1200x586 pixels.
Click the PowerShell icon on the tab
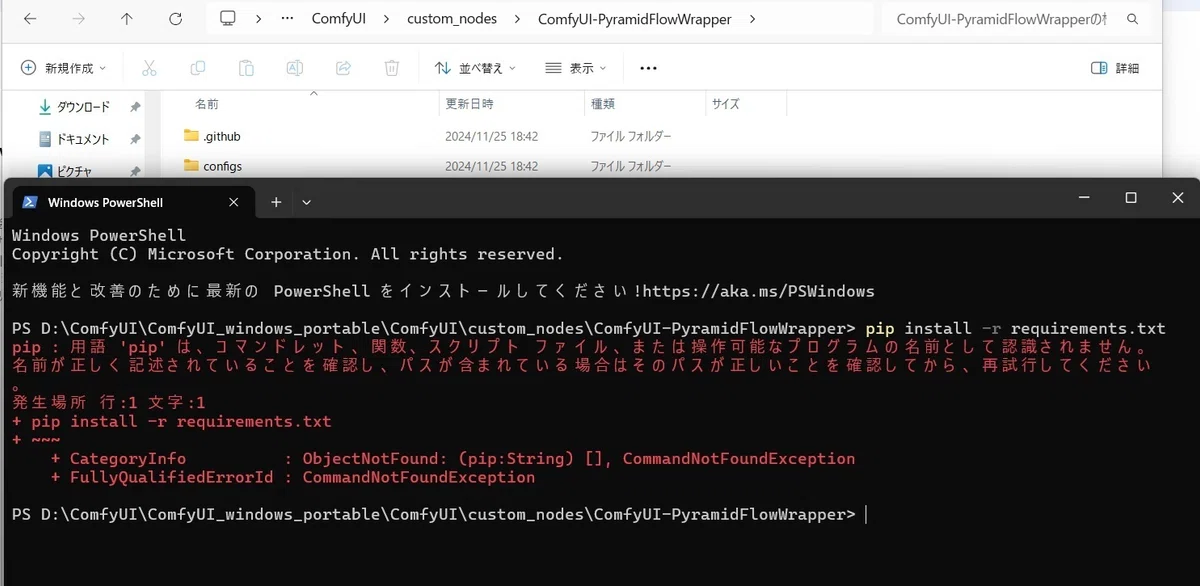pyautogui.click(x=30, y=202)
